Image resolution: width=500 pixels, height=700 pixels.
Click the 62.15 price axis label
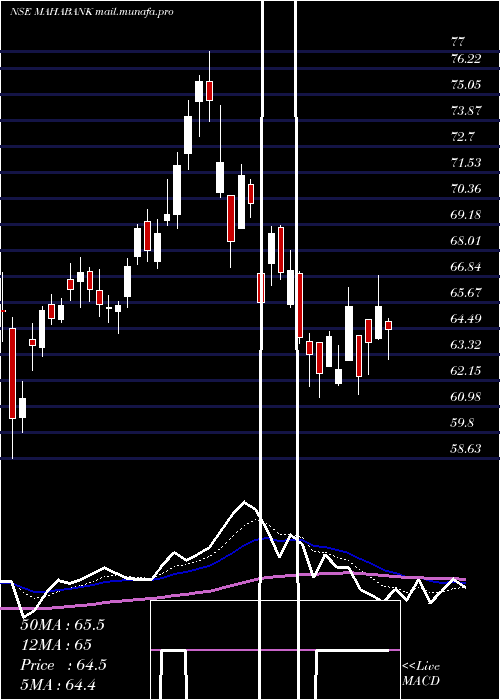click(466, 371)
